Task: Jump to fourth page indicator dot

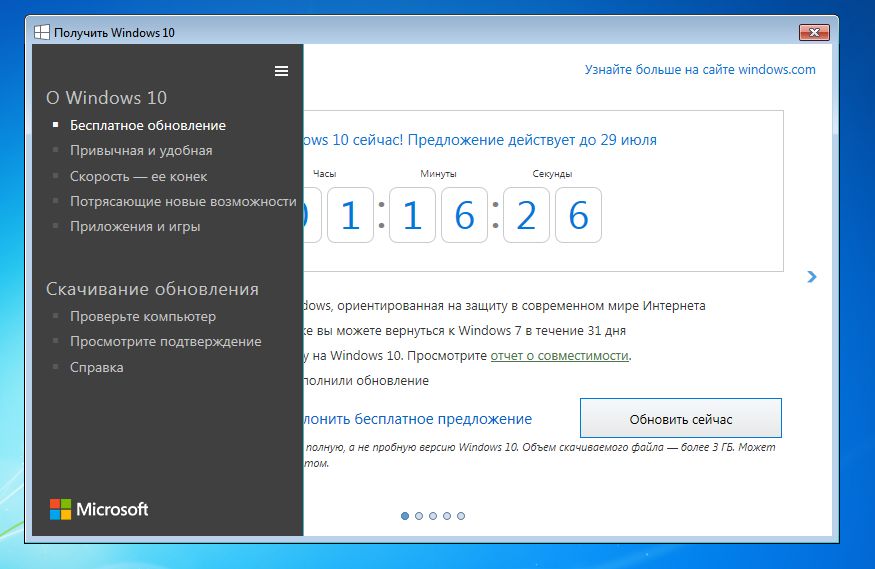Action: 447,516
